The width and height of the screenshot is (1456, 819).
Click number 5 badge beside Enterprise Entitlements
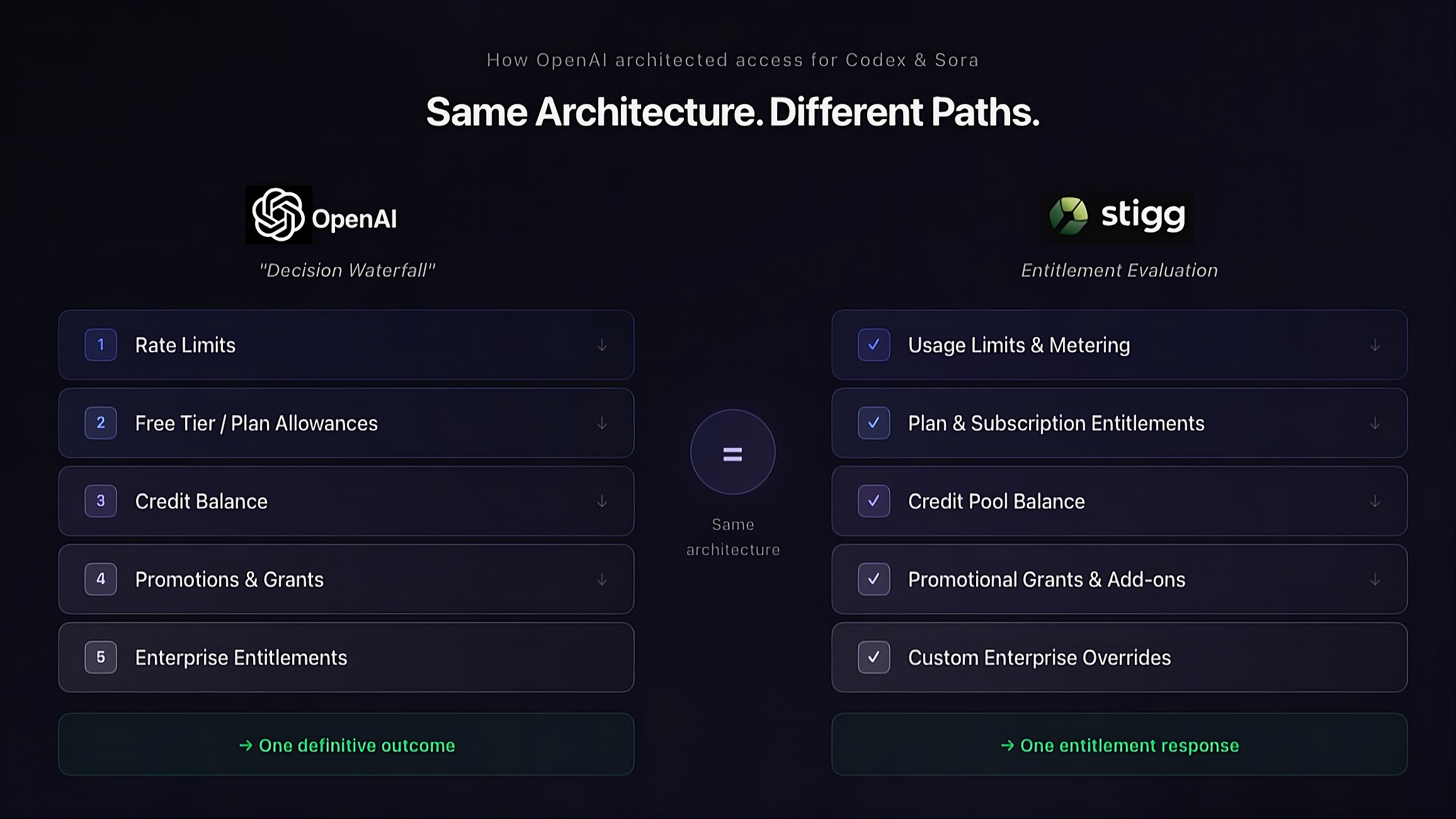click(101, 657)
